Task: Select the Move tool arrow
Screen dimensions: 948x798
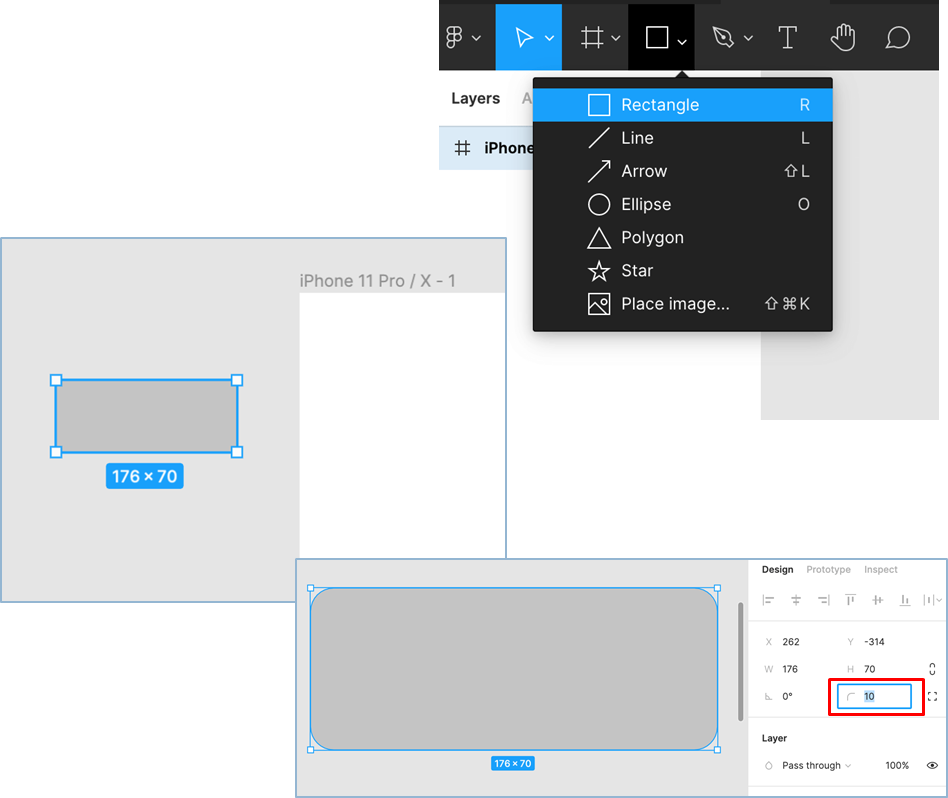Action: click(524, 37)
